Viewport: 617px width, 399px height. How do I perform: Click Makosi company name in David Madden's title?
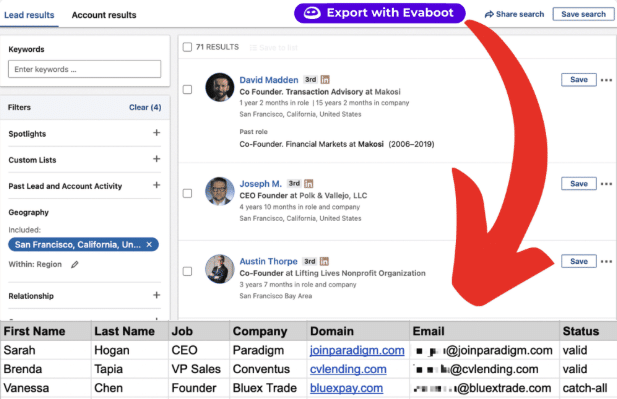tap(387, 92)
